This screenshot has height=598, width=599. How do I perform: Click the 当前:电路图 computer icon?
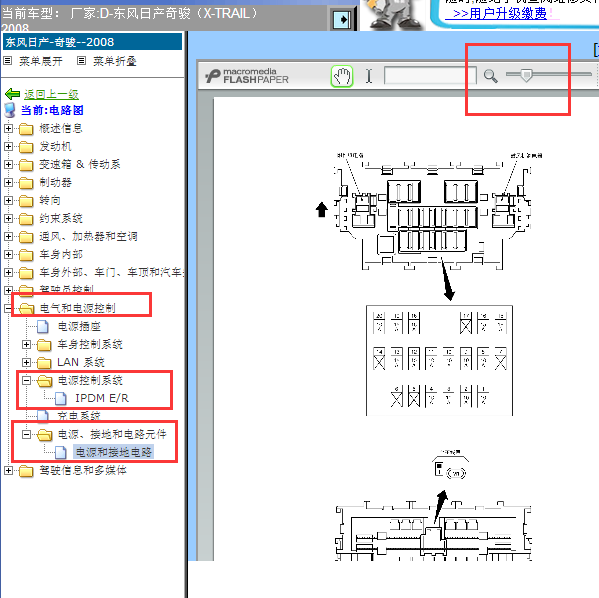[x=10, y=110]
